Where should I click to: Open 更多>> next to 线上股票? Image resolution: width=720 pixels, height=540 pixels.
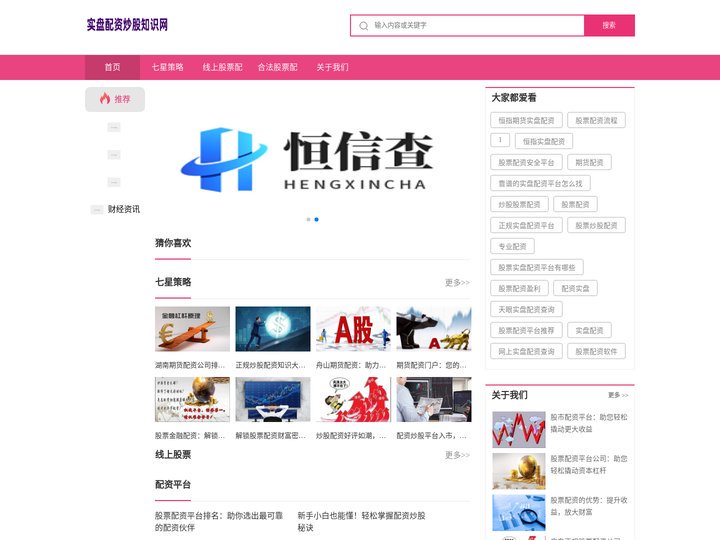pos(457,455)
